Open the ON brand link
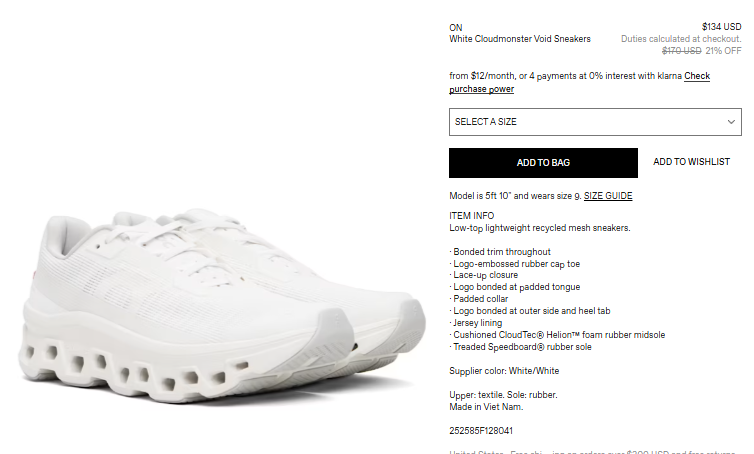754x454 pixels. (x=456, y=28)
